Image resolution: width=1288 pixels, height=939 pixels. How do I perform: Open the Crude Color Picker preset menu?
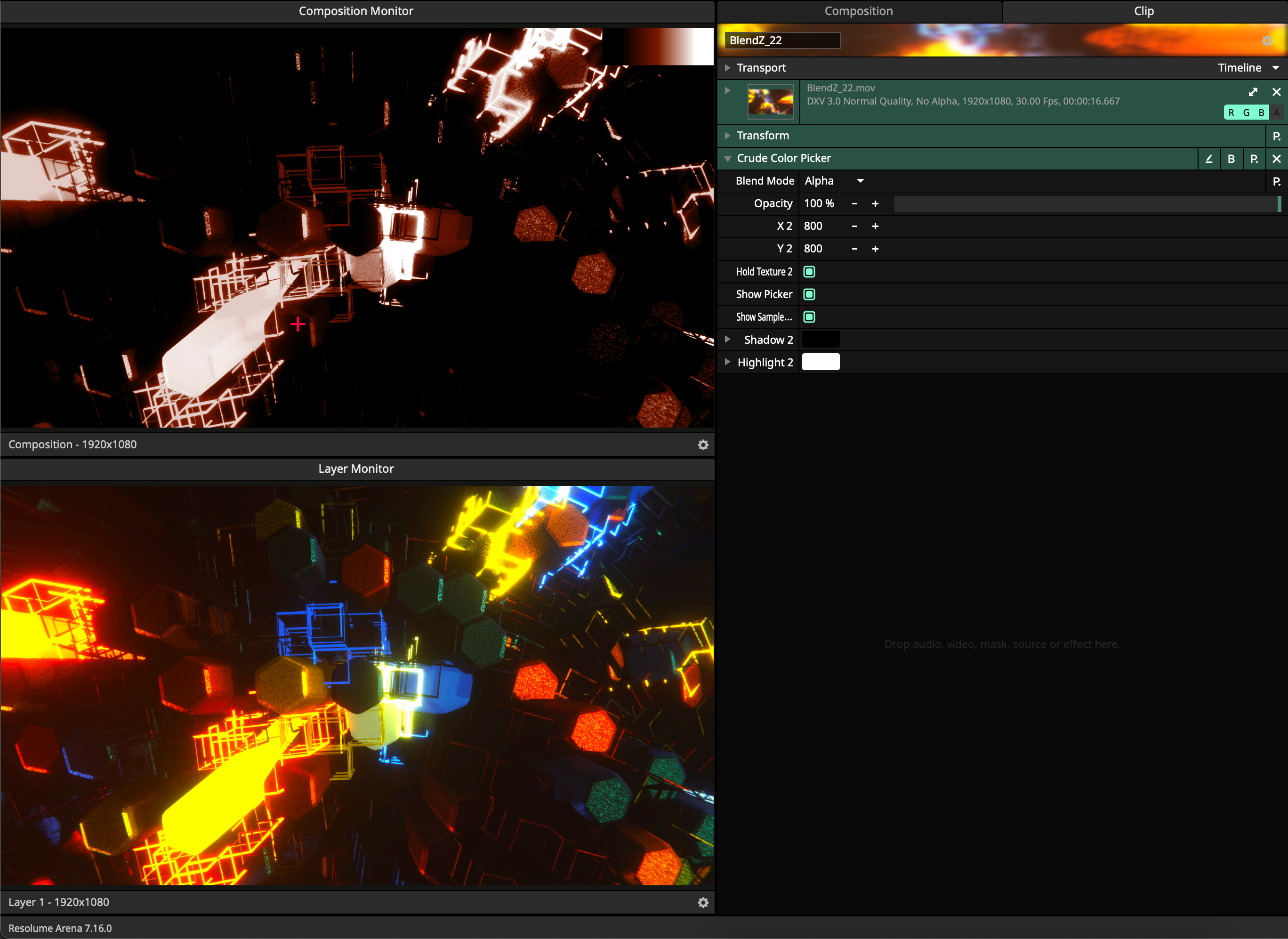[x=1253, y=159]
